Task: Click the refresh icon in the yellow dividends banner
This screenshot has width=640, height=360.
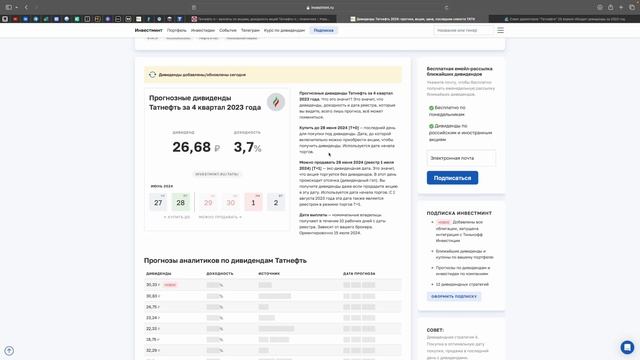Action: click(152, 75)
